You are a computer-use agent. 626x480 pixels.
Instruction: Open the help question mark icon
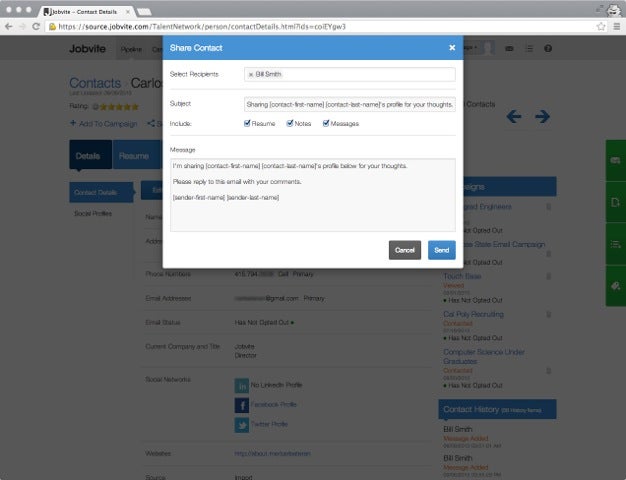[548, 48]
